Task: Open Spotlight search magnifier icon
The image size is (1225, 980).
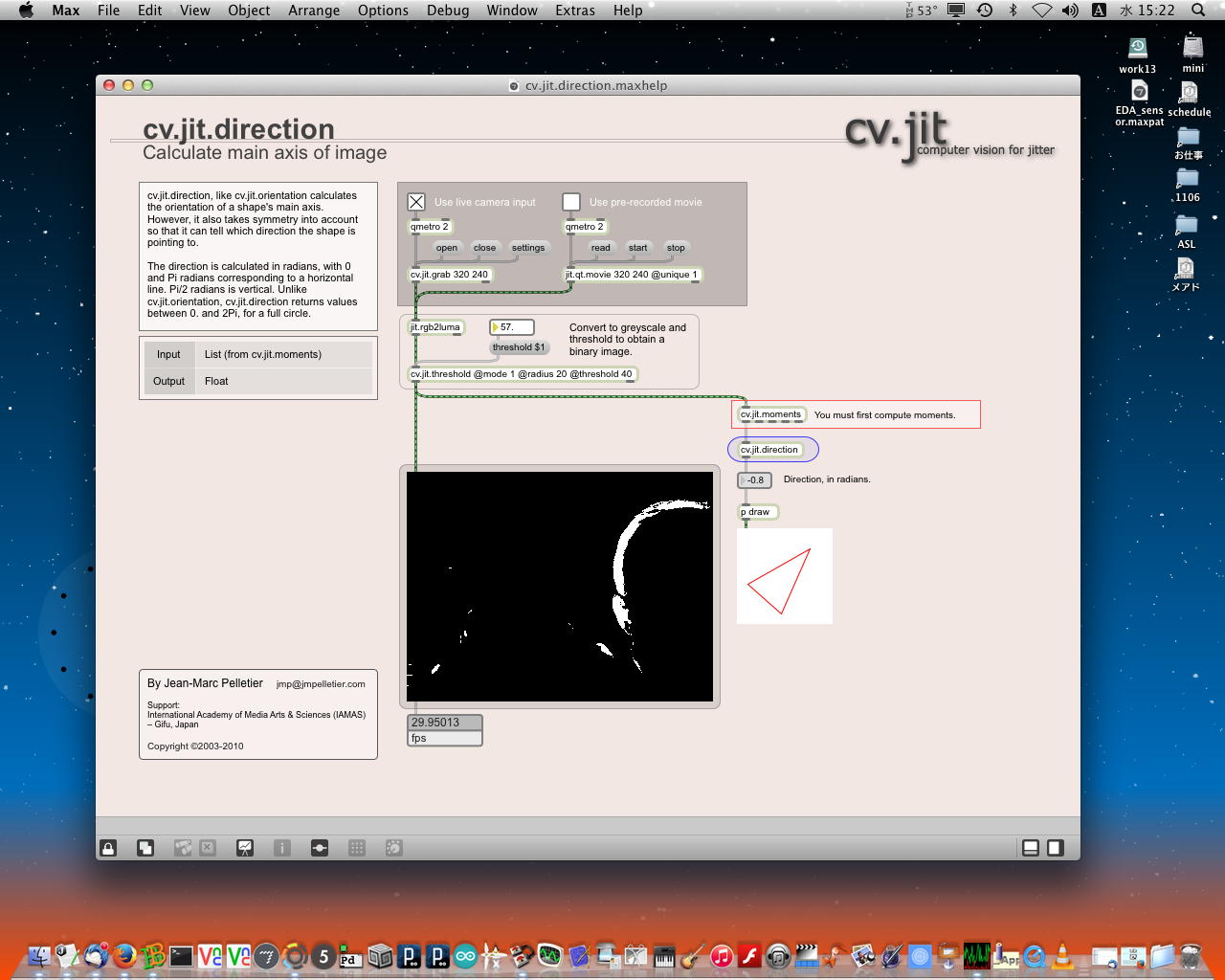Action: coord(1198,10)
